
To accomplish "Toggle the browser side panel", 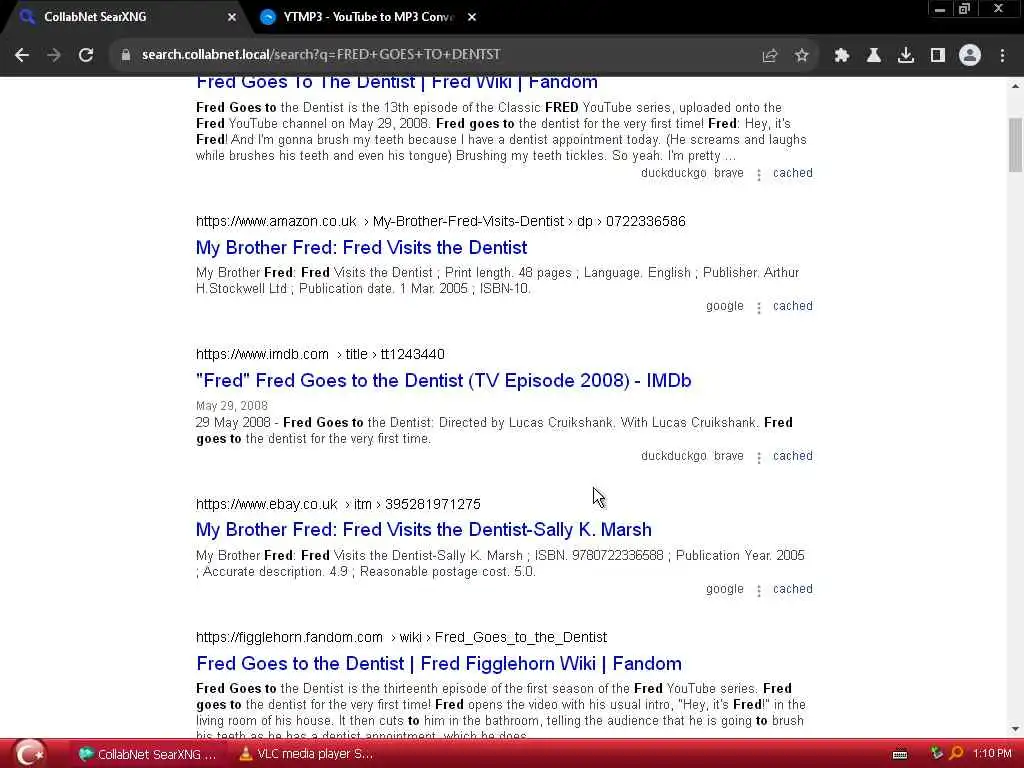I will pyautogui.click(x=938, y=56).
